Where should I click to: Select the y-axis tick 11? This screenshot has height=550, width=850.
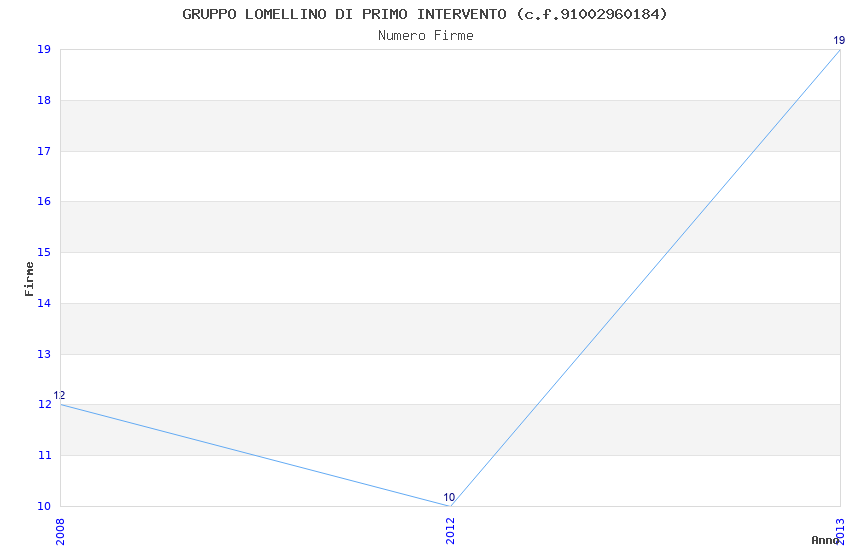coord(44,456)
